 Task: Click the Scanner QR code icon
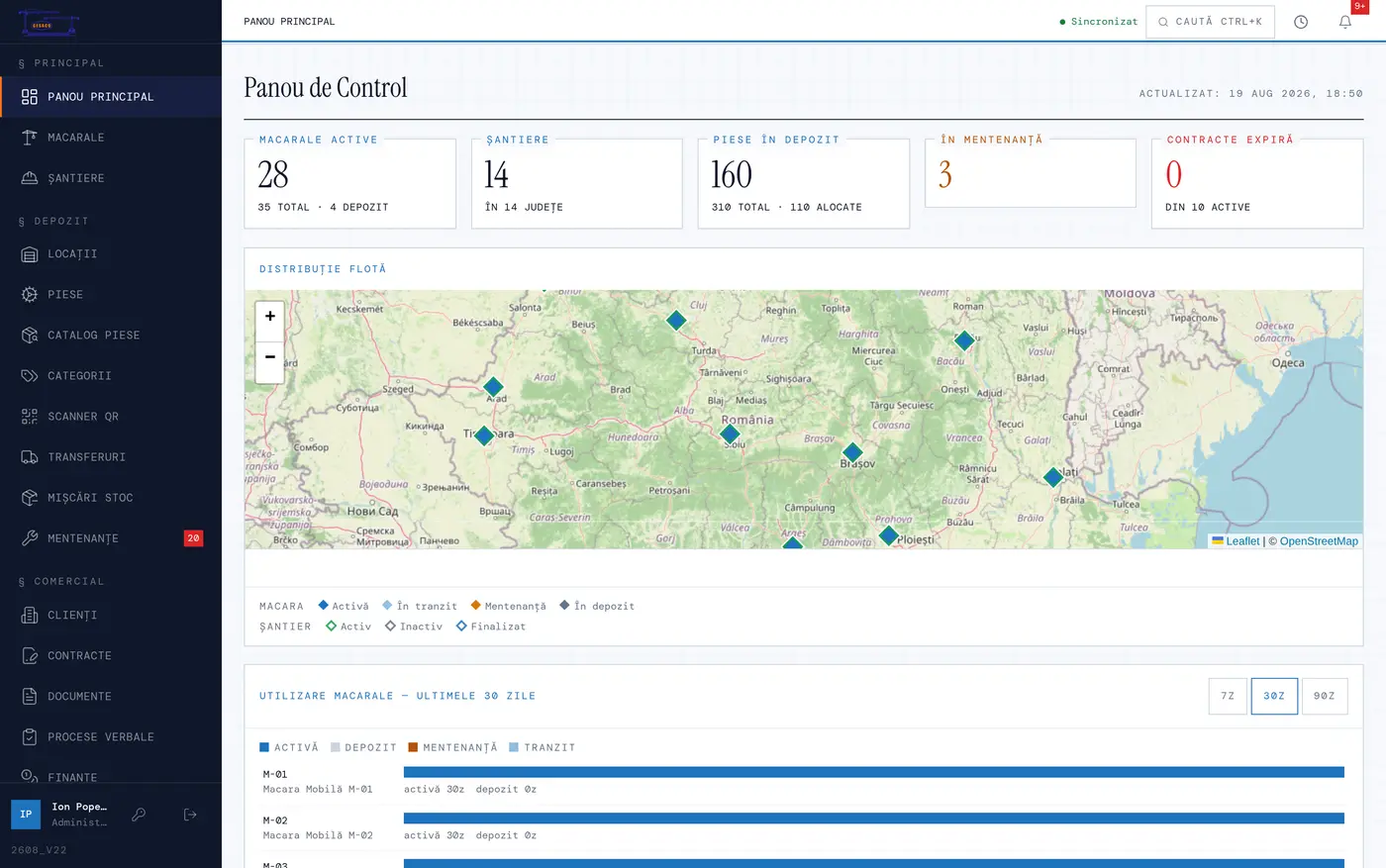pos(30,417)
